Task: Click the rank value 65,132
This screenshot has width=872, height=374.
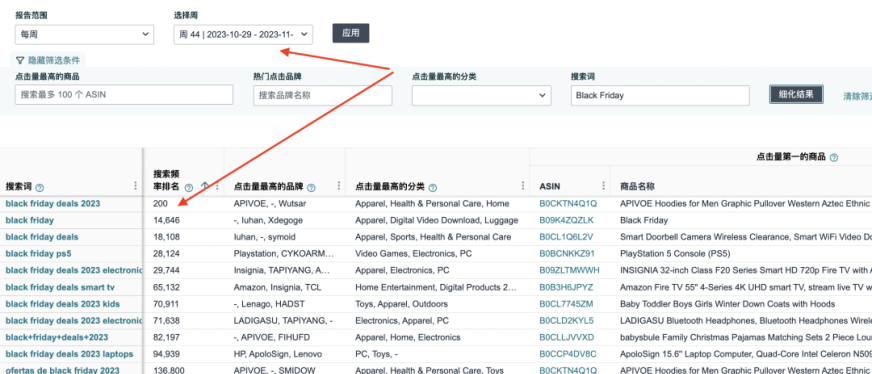Action: pos(166,287)
